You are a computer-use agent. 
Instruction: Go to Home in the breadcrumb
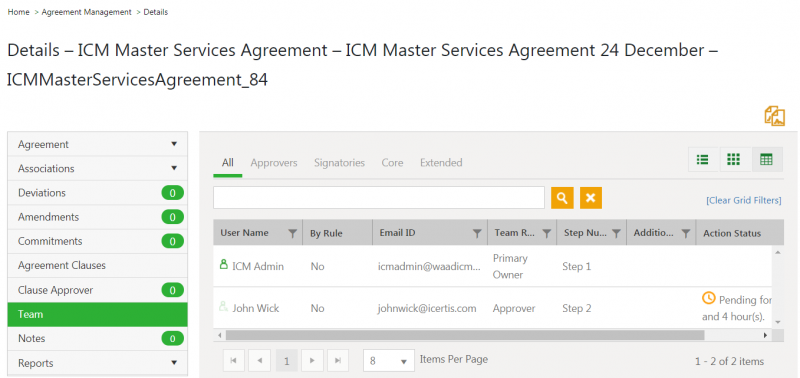click(x=18, y=12)
